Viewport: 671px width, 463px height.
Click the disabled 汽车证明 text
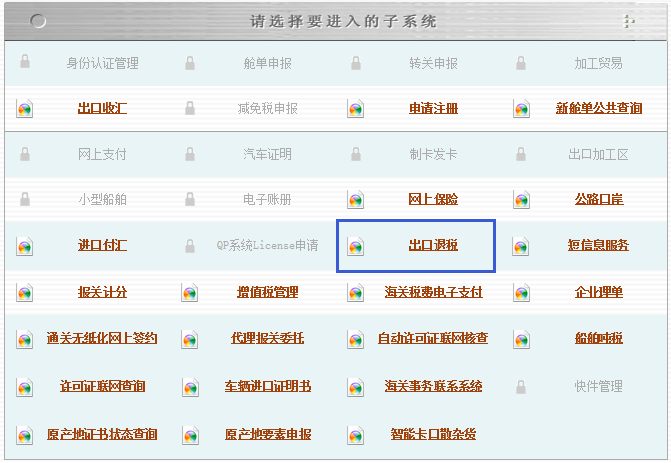(x=267, y=154)
